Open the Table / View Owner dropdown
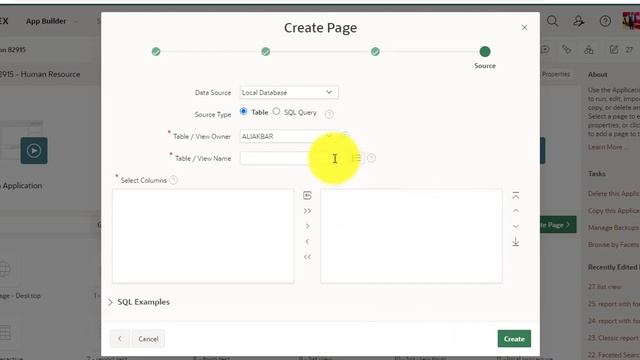This screenshot has height=360, width=640. coord(289,136)
